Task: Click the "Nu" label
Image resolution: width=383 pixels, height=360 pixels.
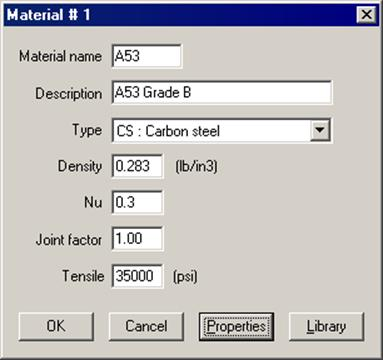Action: point(93,202)
